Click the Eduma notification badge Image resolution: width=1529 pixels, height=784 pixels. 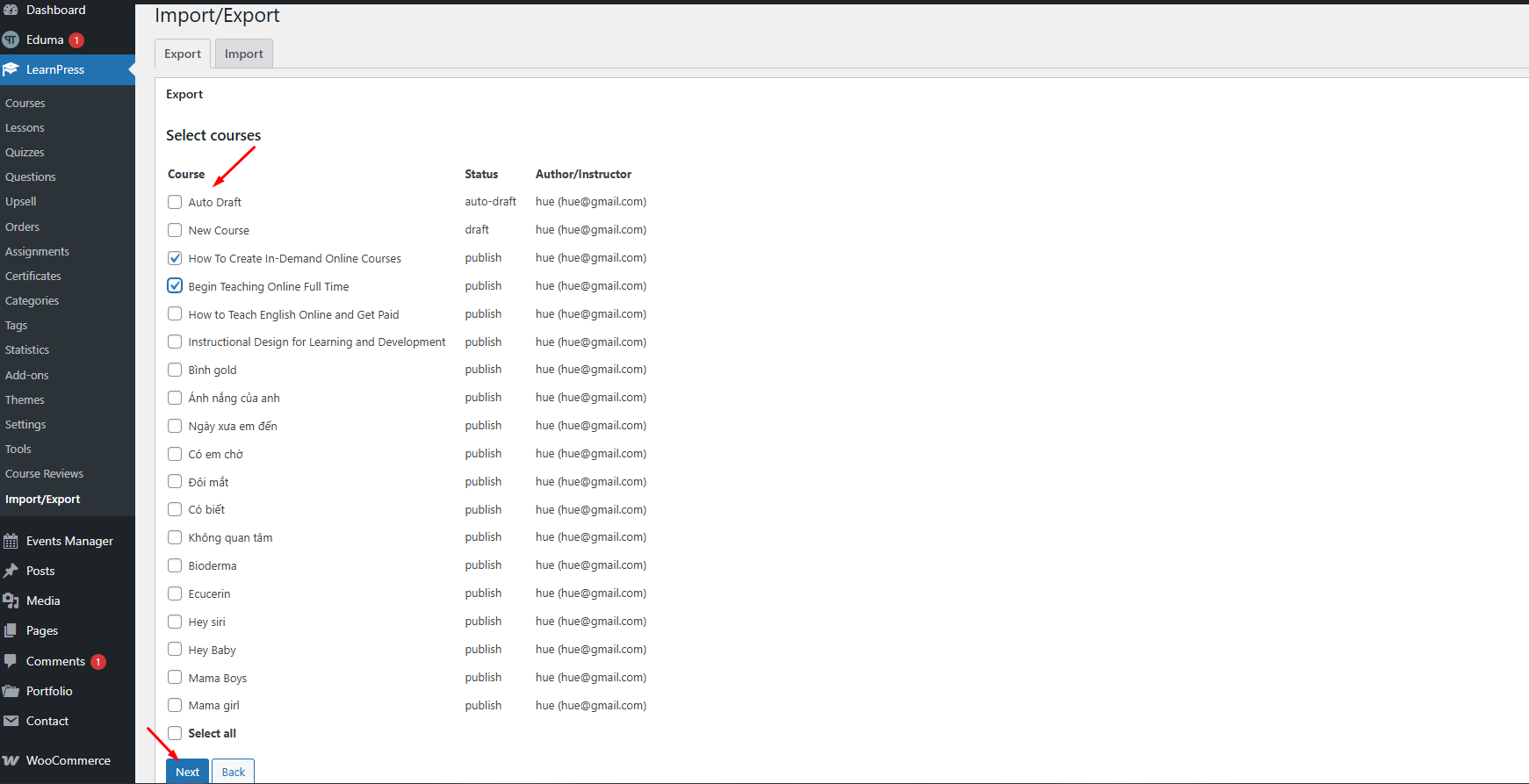76,40
